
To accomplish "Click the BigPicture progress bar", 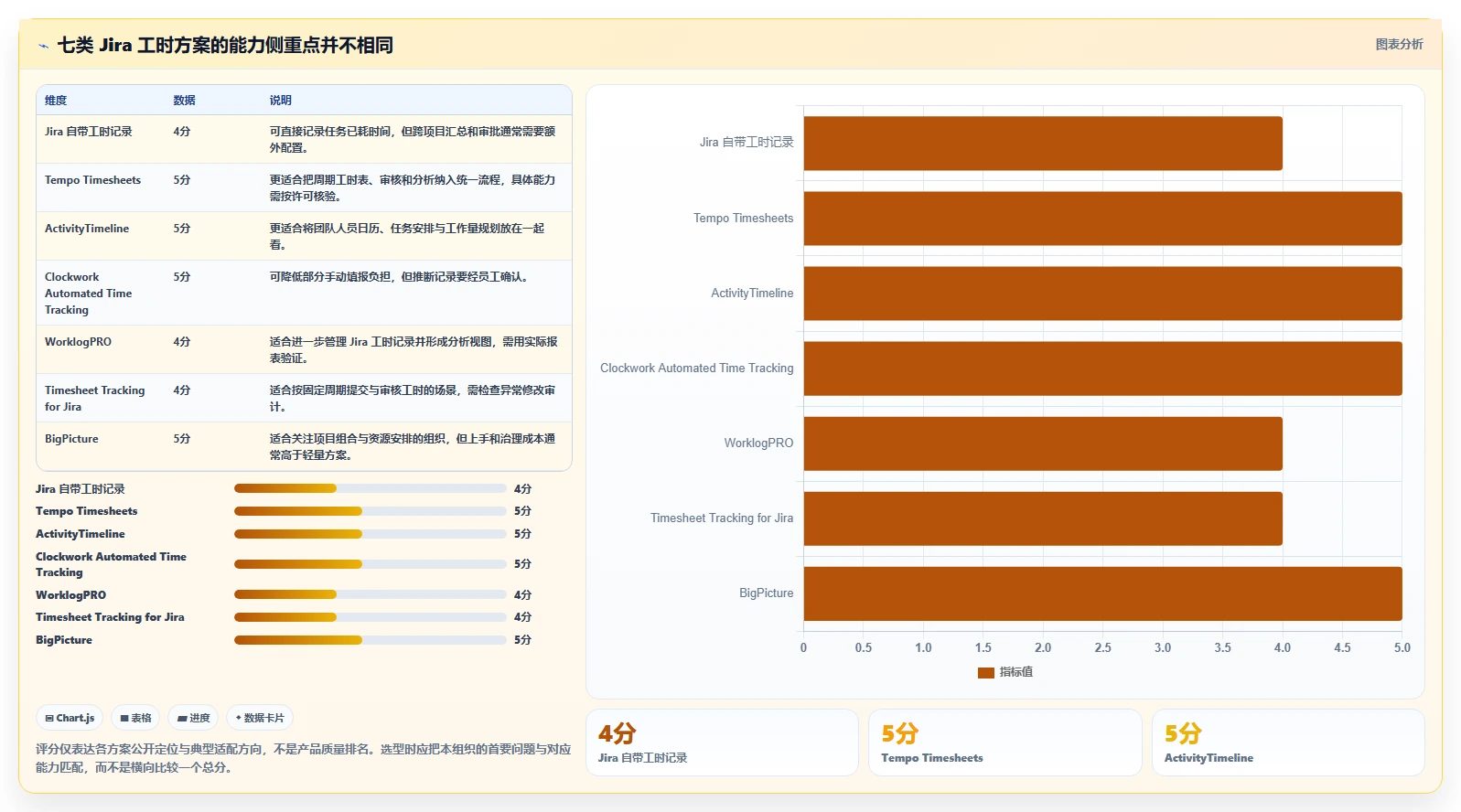I will 370,640.
